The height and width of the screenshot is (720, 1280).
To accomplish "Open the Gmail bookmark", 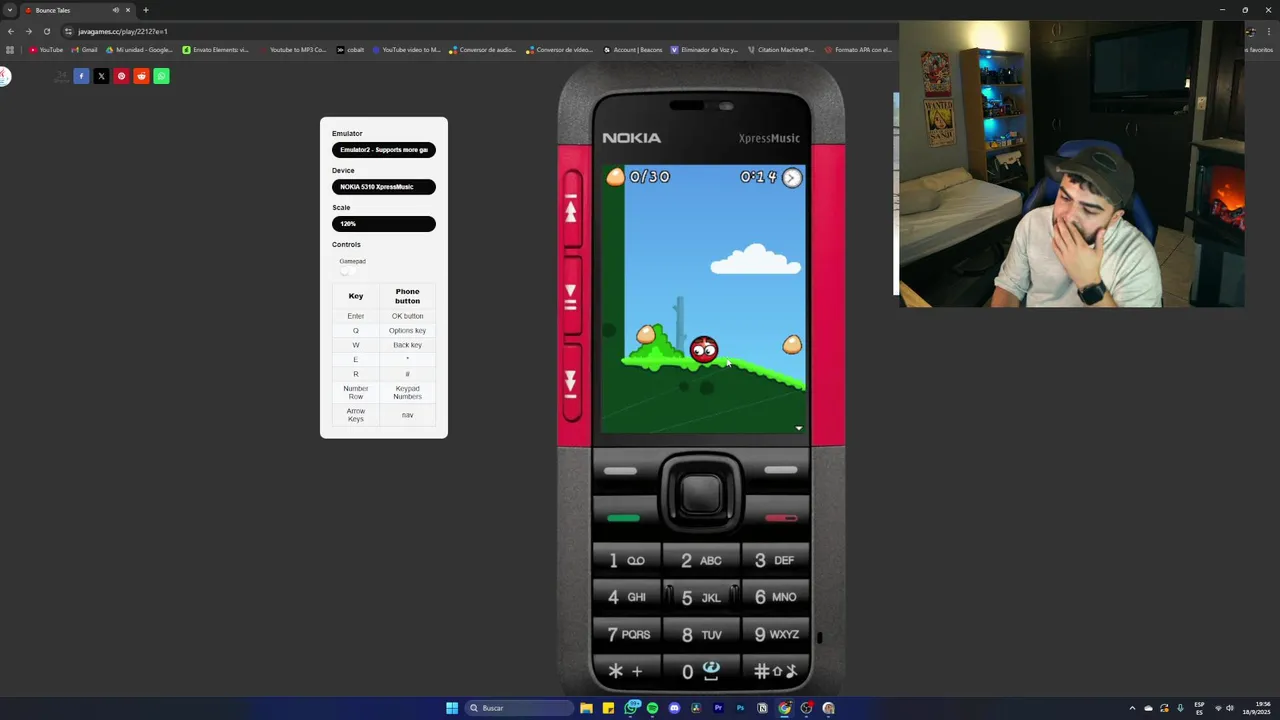I will click(x=85, y=49).
